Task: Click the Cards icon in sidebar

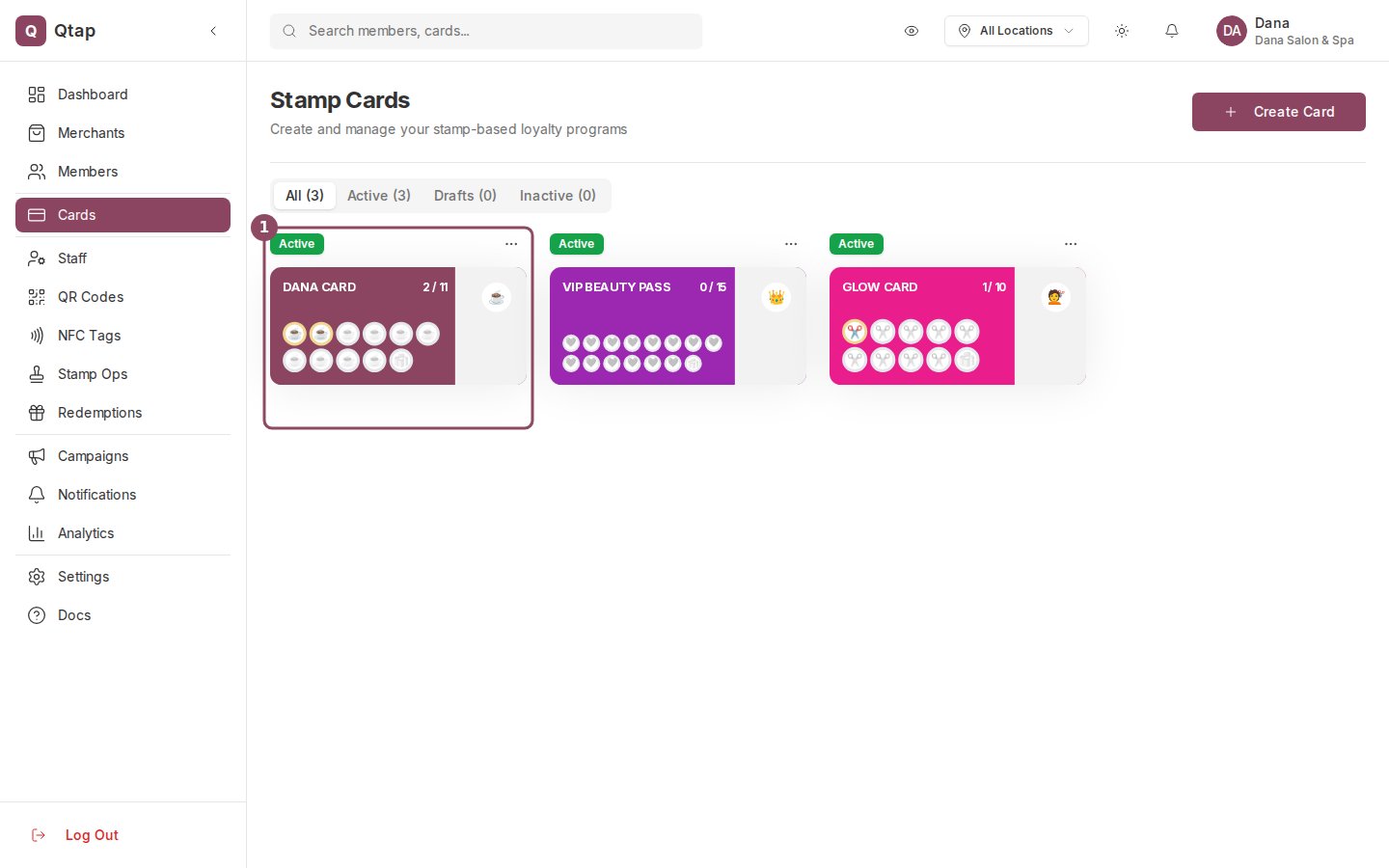Action: (x=37, y=215)
